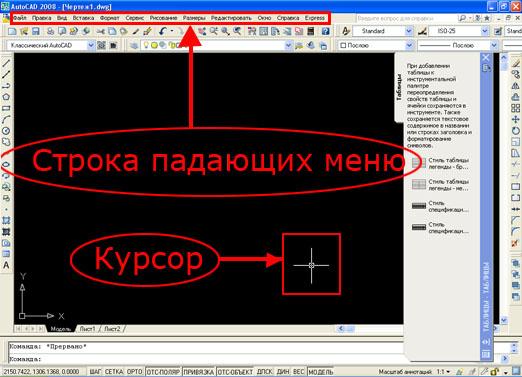Select the Rectangle draw tool
Viewport: 522px width, 377px height.
click(x=6, y=108)
